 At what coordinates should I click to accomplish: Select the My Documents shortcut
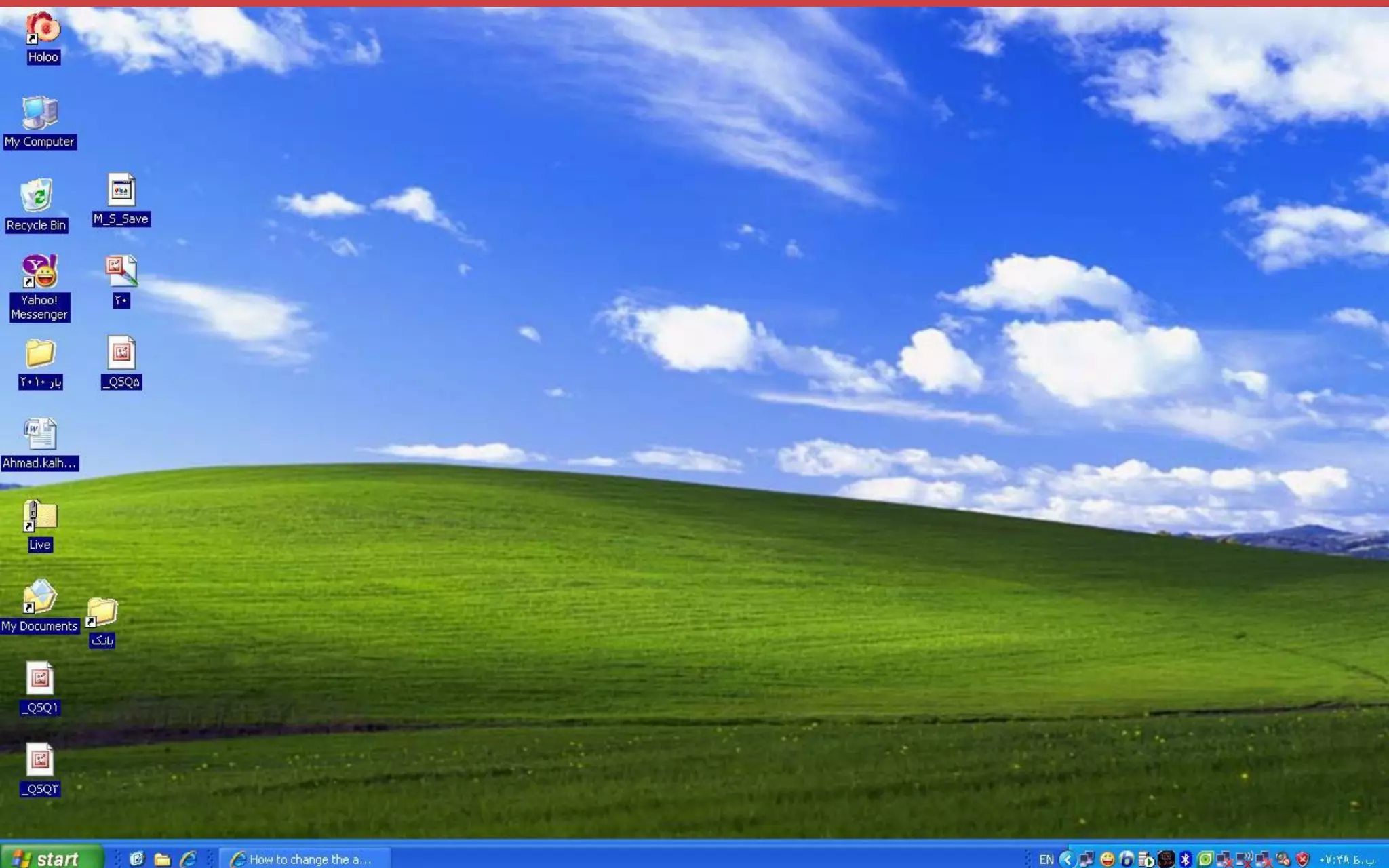(x=39, y=597)
